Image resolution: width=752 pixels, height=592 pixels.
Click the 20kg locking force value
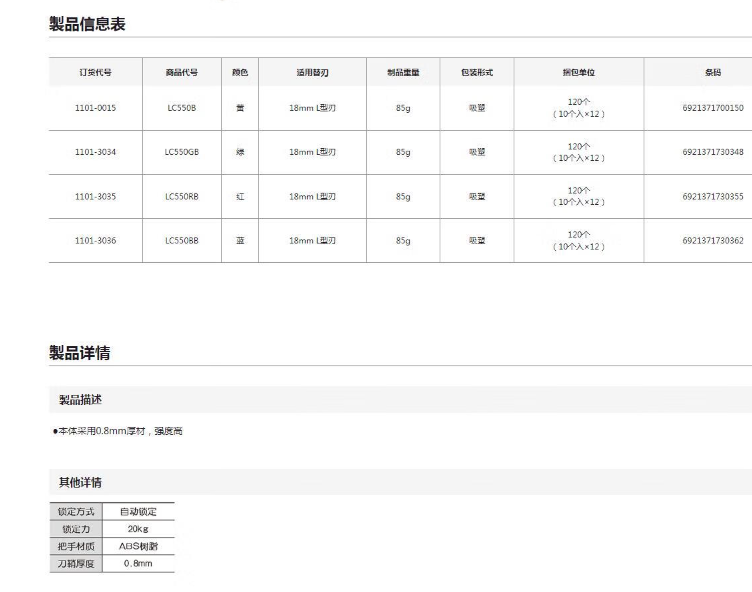point(138,529)
